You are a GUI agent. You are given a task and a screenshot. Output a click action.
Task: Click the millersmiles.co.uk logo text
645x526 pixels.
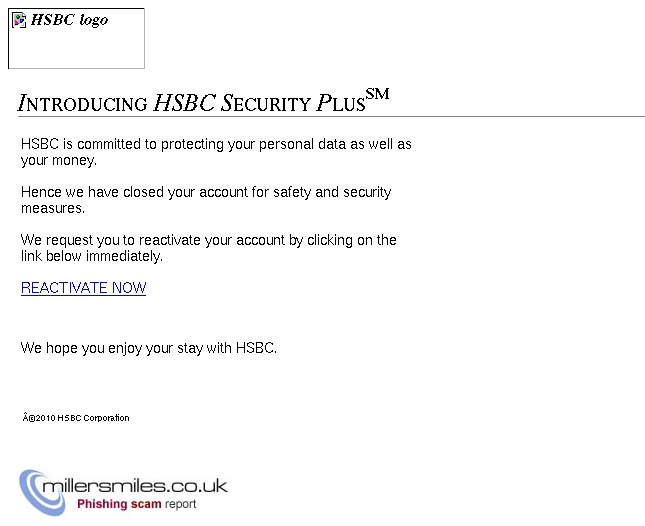click(135, 486)
